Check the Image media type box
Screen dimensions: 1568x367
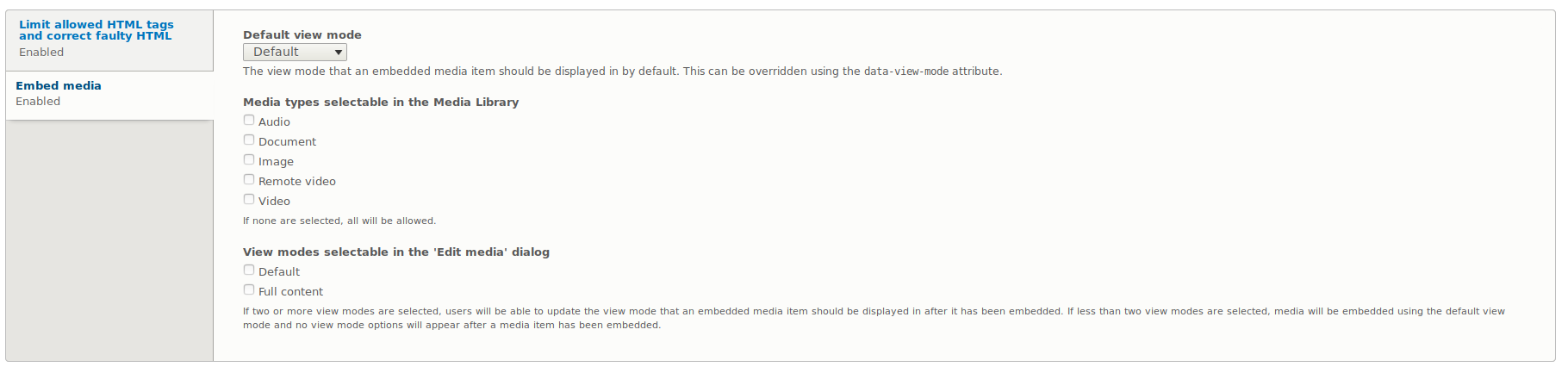click(x=249, y=160)
